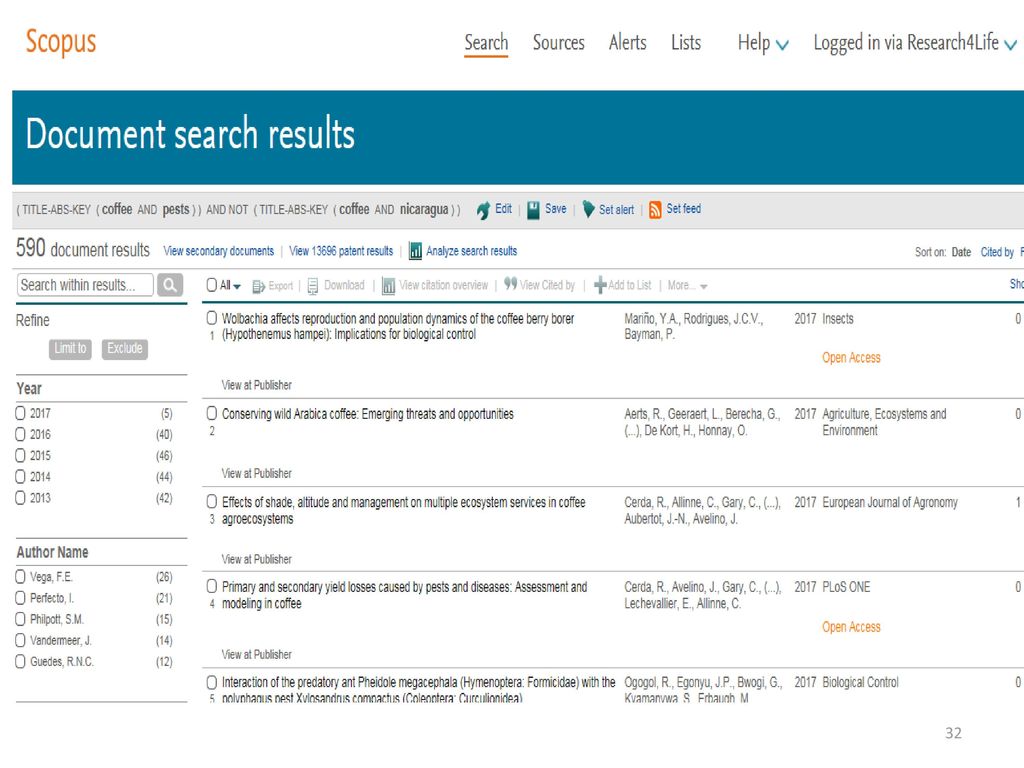
Task: Click the Open Access label for PLoS ONE
Action: tap(852, 627)
